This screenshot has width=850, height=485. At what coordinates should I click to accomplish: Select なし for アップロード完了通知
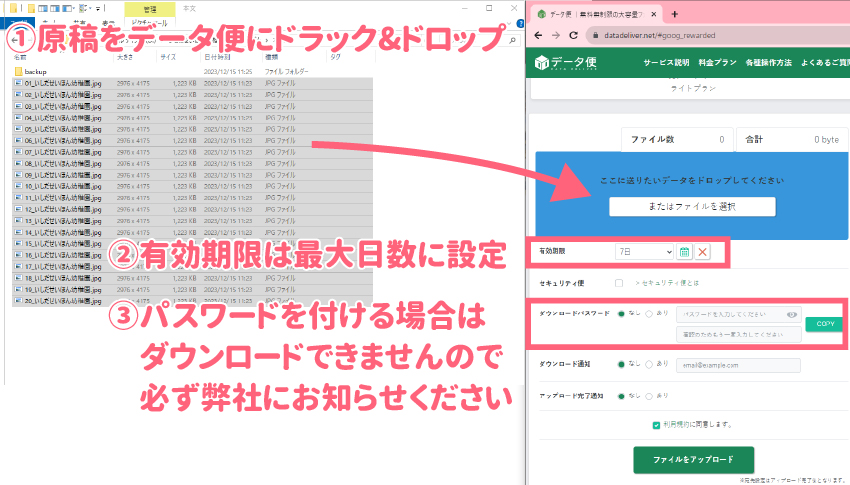[621, 396]
